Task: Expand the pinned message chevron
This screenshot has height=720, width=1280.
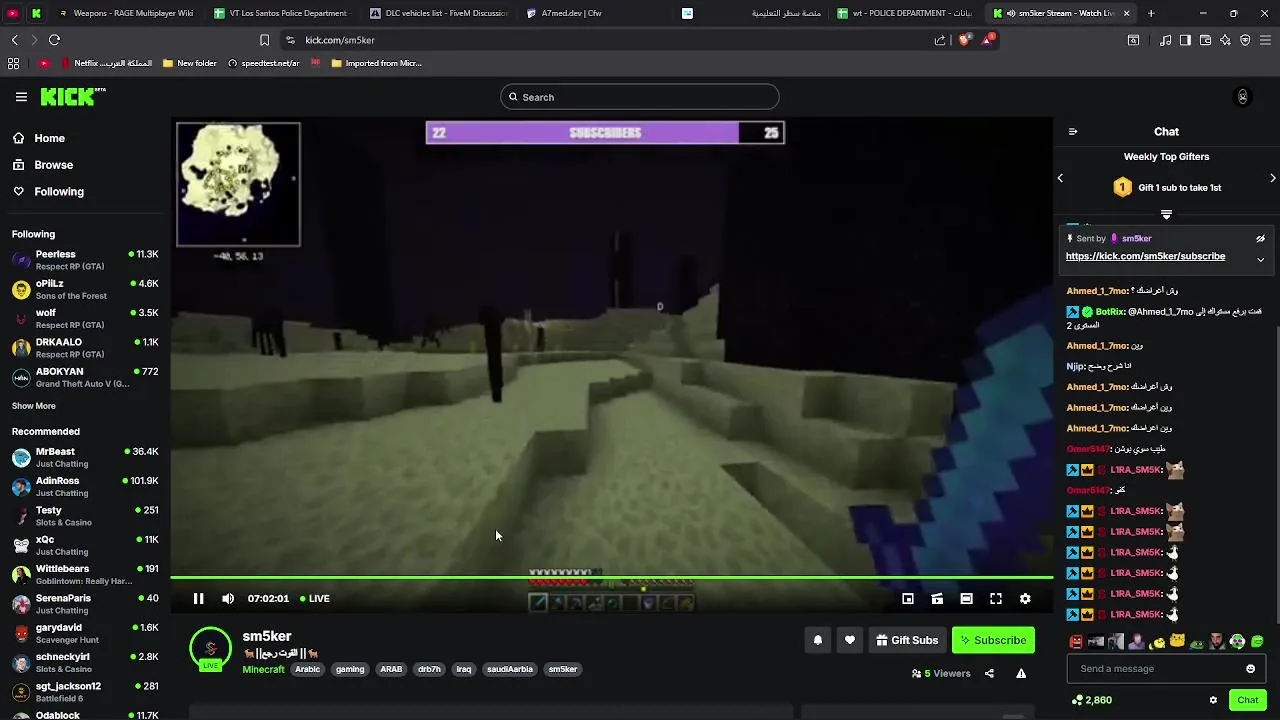Action: click(1260, 260)
